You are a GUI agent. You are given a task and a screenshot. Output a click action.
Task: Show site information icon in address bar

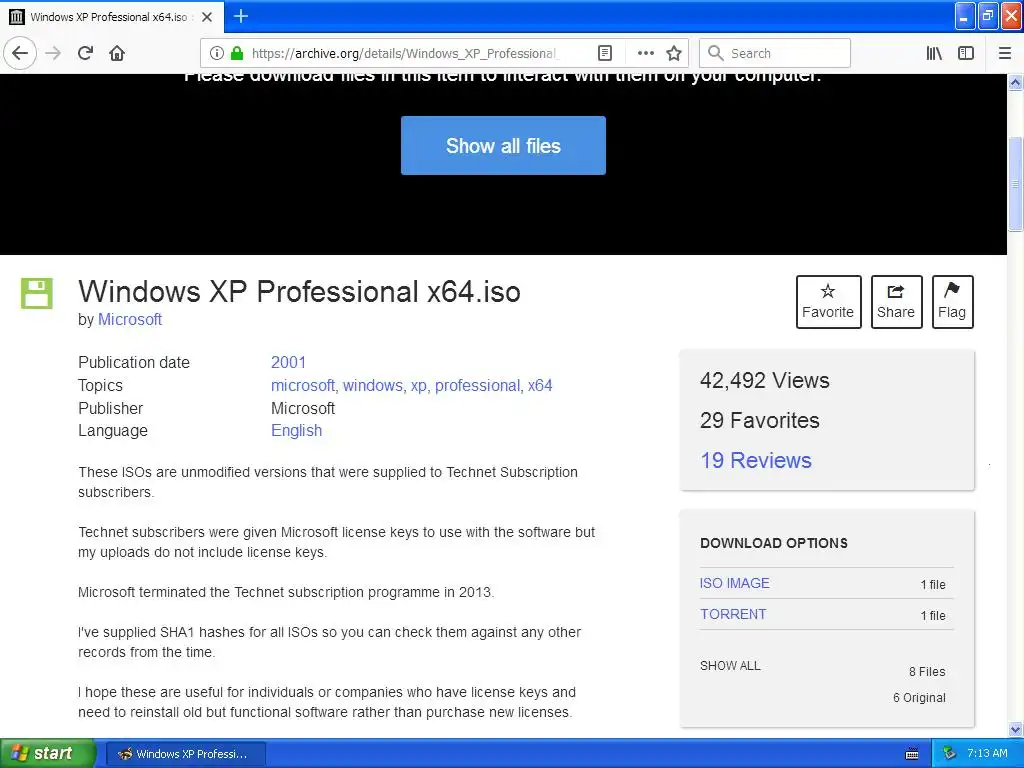217,53
